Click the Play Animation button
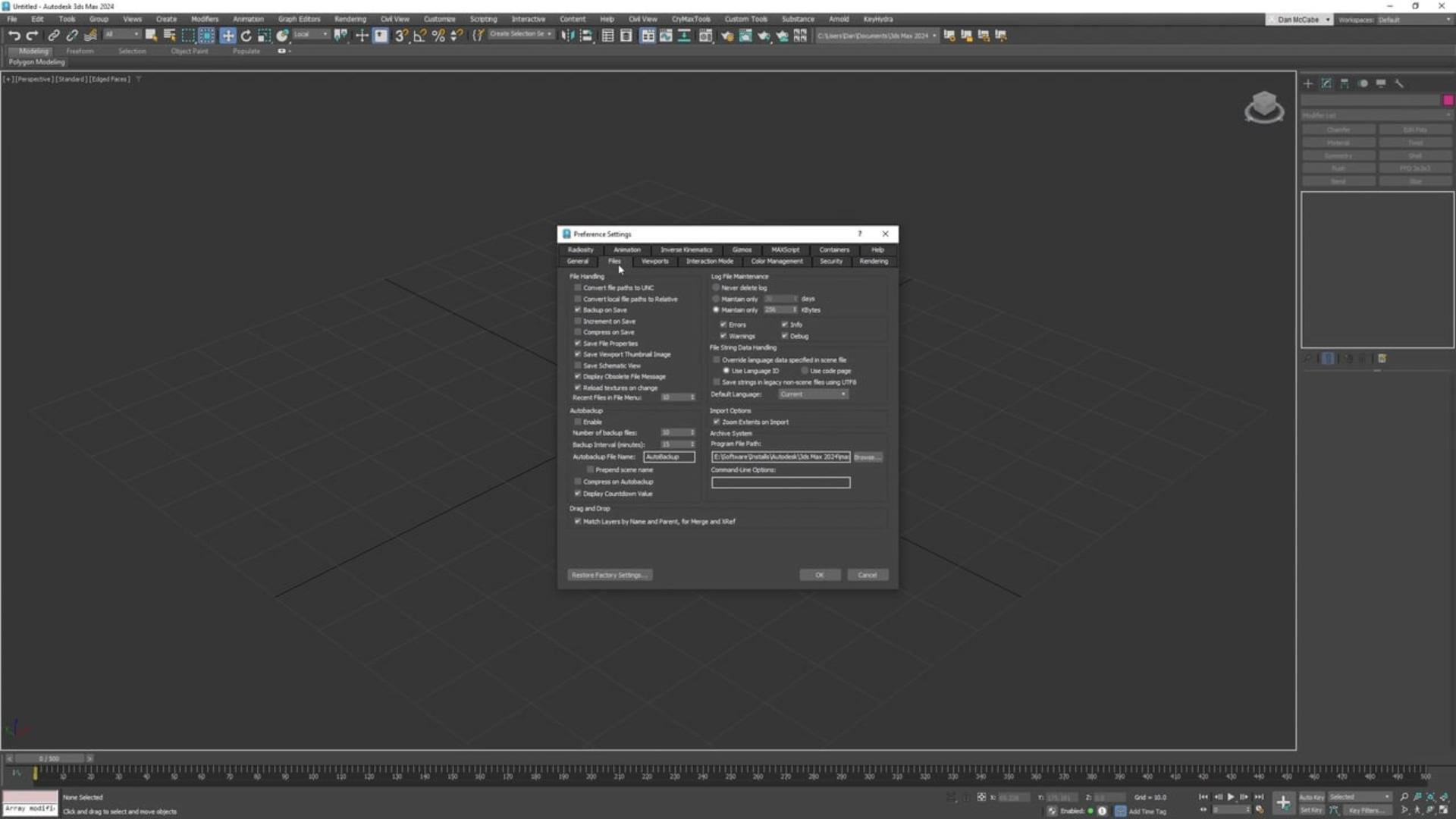The width and height of the screenshot is (1456, 819). coord(1230,797)
